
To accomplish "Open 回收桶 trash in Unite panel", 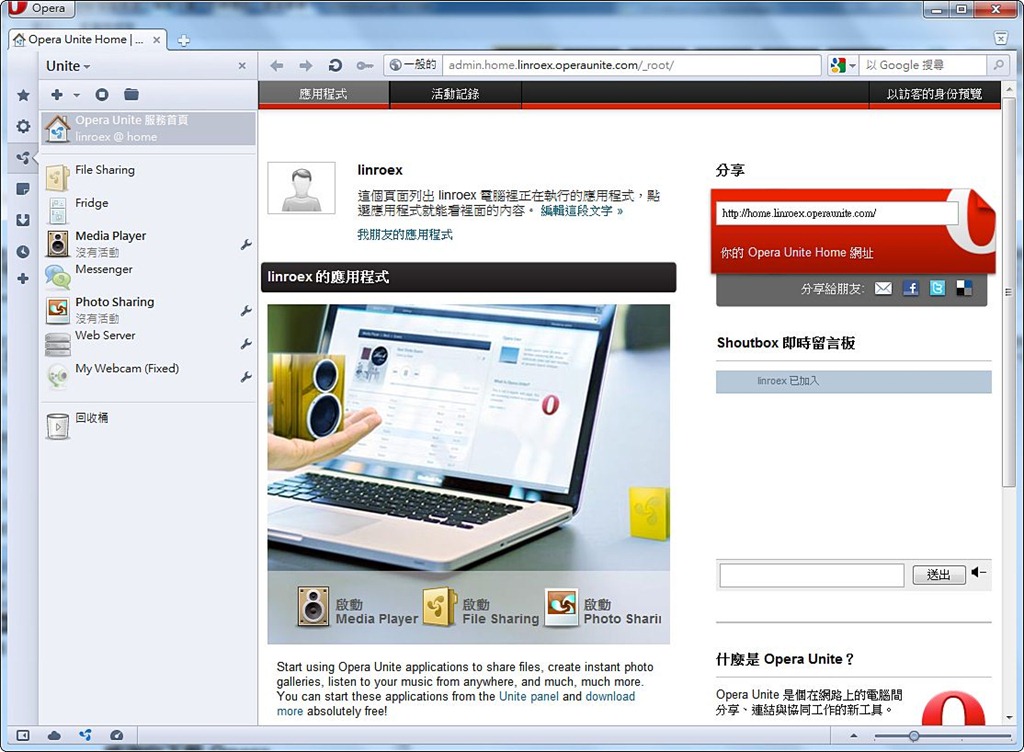I will click(x=148, y=424).
